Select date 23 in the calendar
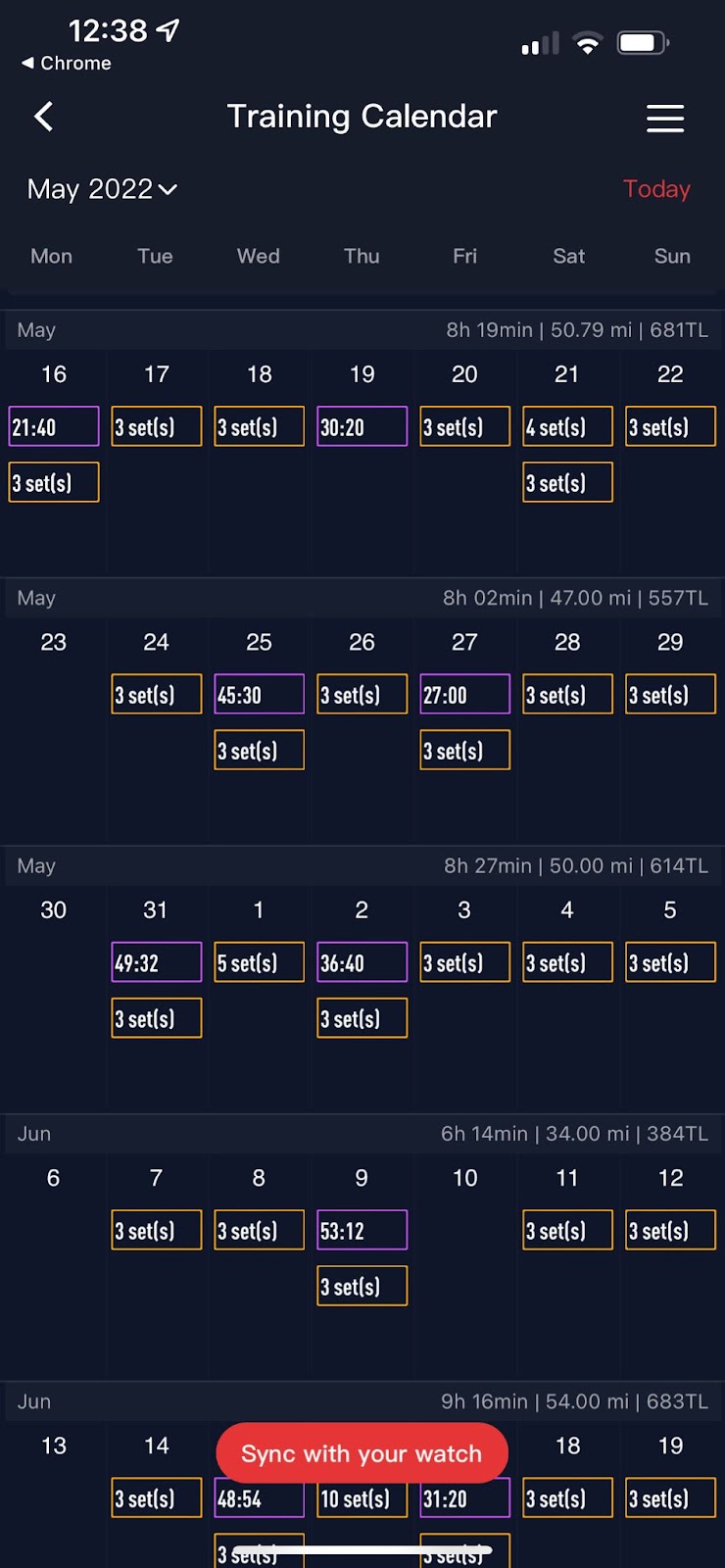725x1568 pixels. (x=54, y=642)
